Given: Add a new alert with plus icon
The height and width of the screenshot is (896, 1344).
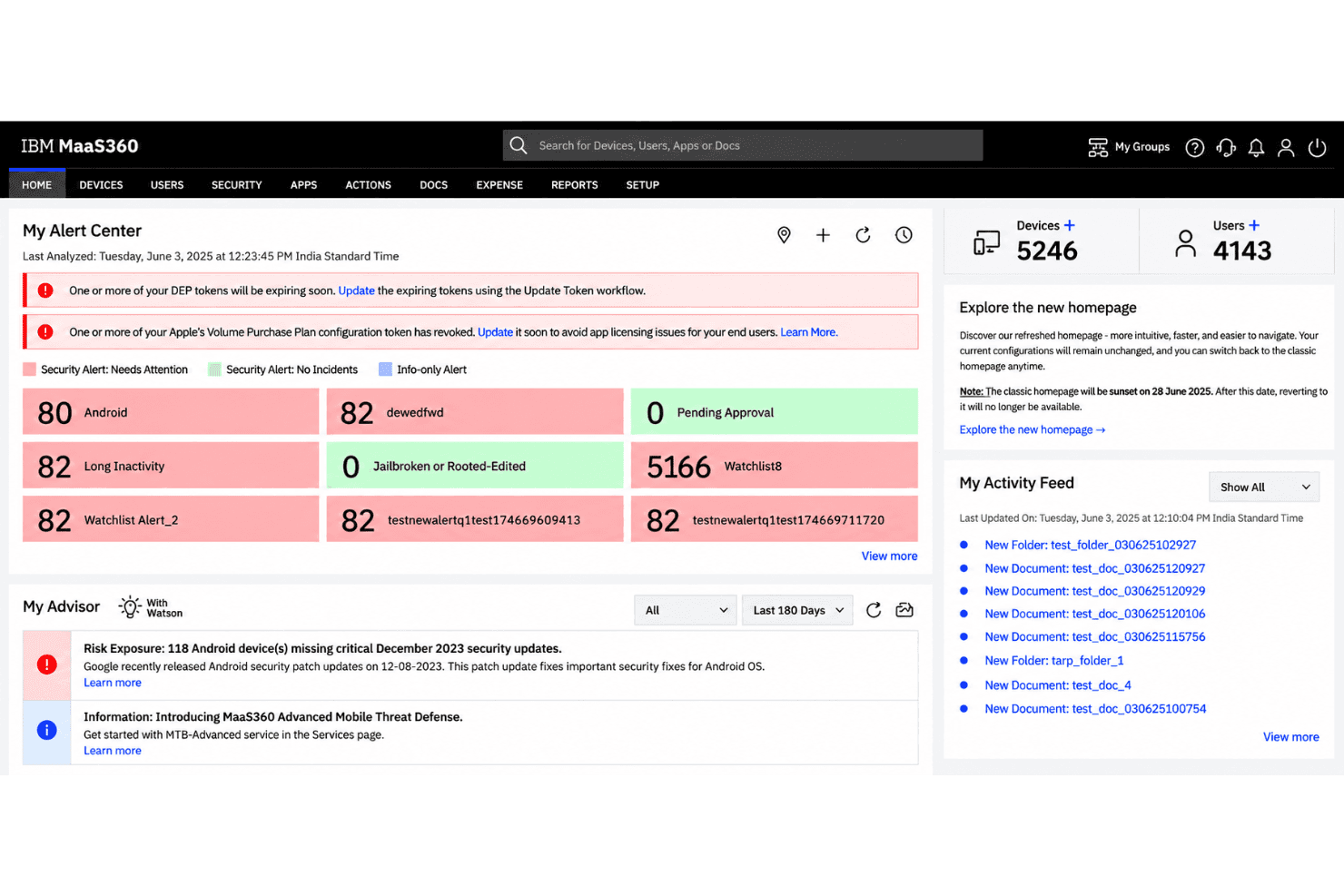Looking at the screenshot, I should (823, 235).
